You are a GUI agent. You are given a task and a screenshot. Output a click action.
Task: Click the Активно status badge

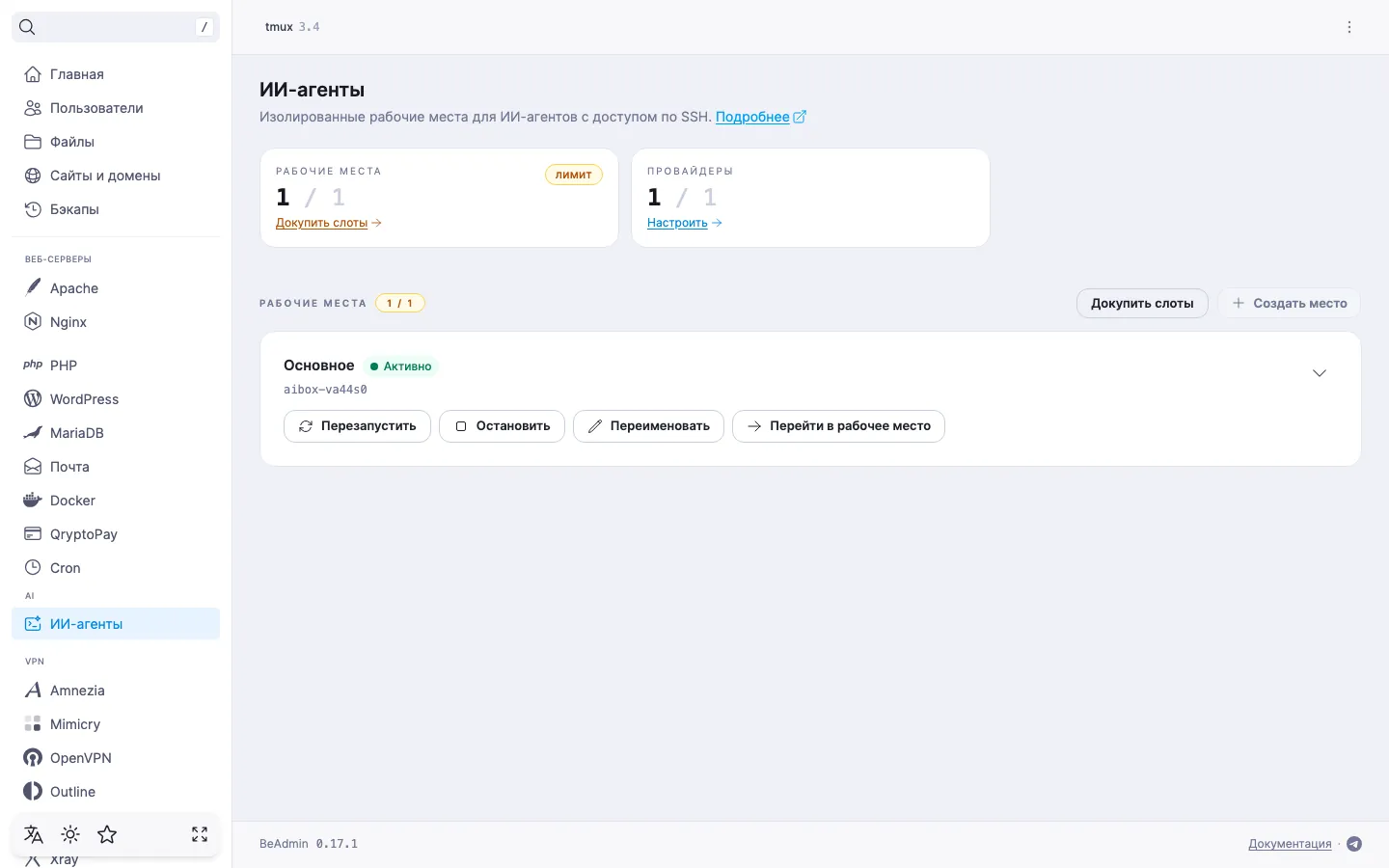point(401,366)
